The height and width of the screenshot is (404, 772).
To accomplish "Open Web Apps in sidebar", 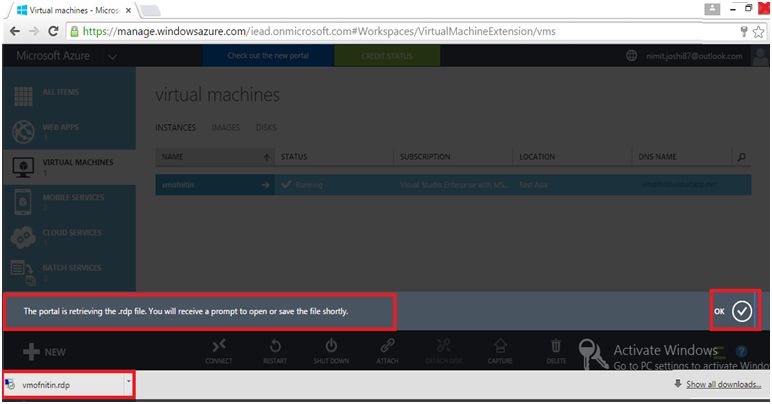I will (x=69, y=131).
